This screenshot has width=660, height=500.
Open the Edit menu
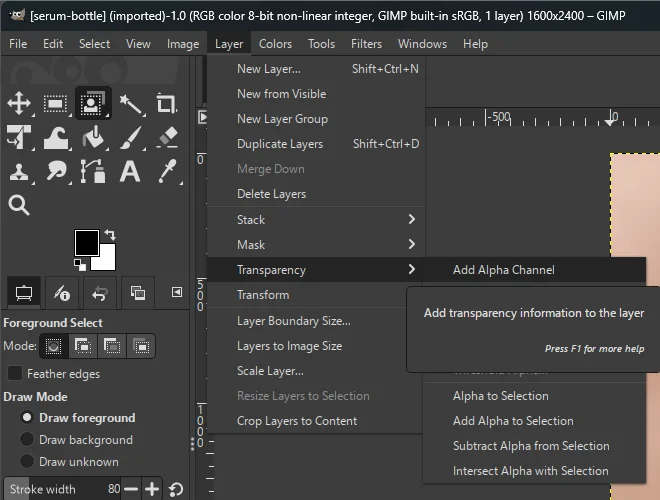[53, 44]
